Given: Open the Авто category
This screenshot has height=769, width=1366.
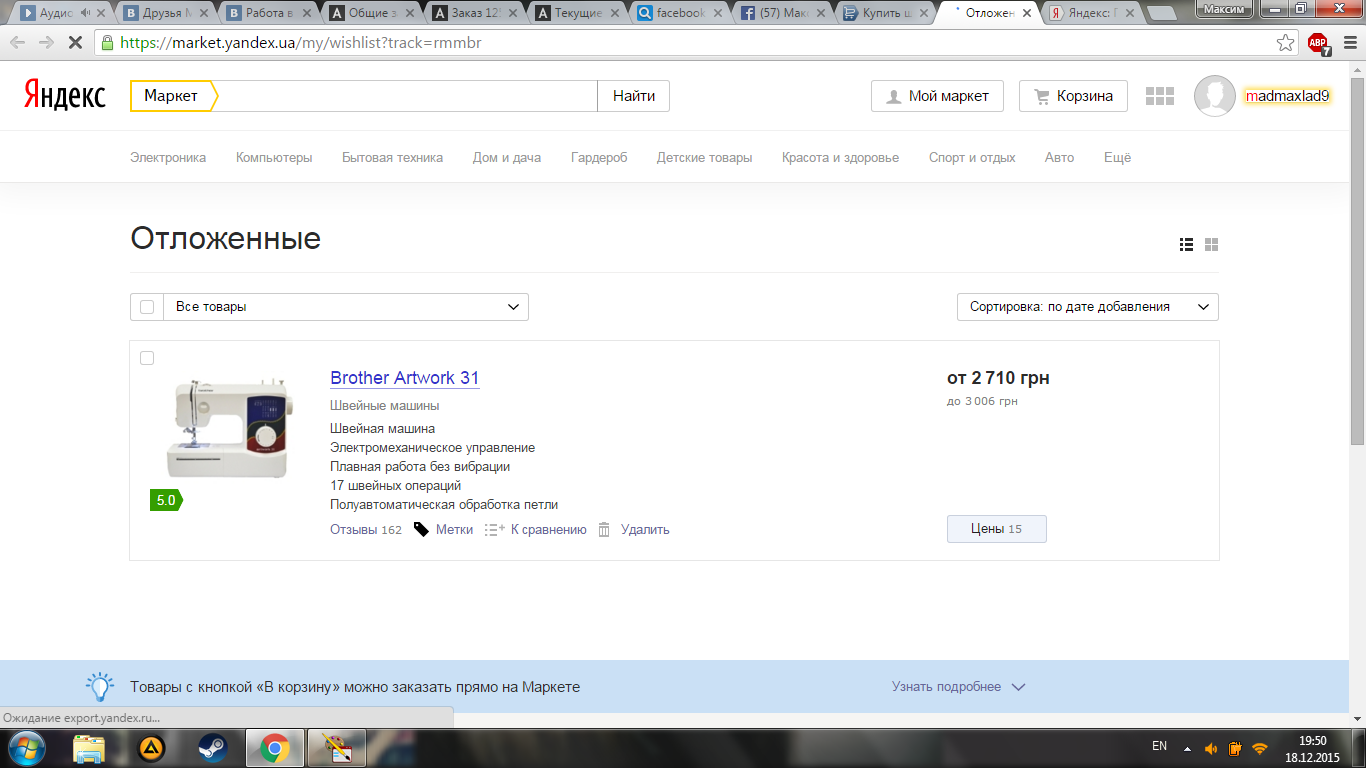Looking at the screenshot, I should tap(1059, 158).
